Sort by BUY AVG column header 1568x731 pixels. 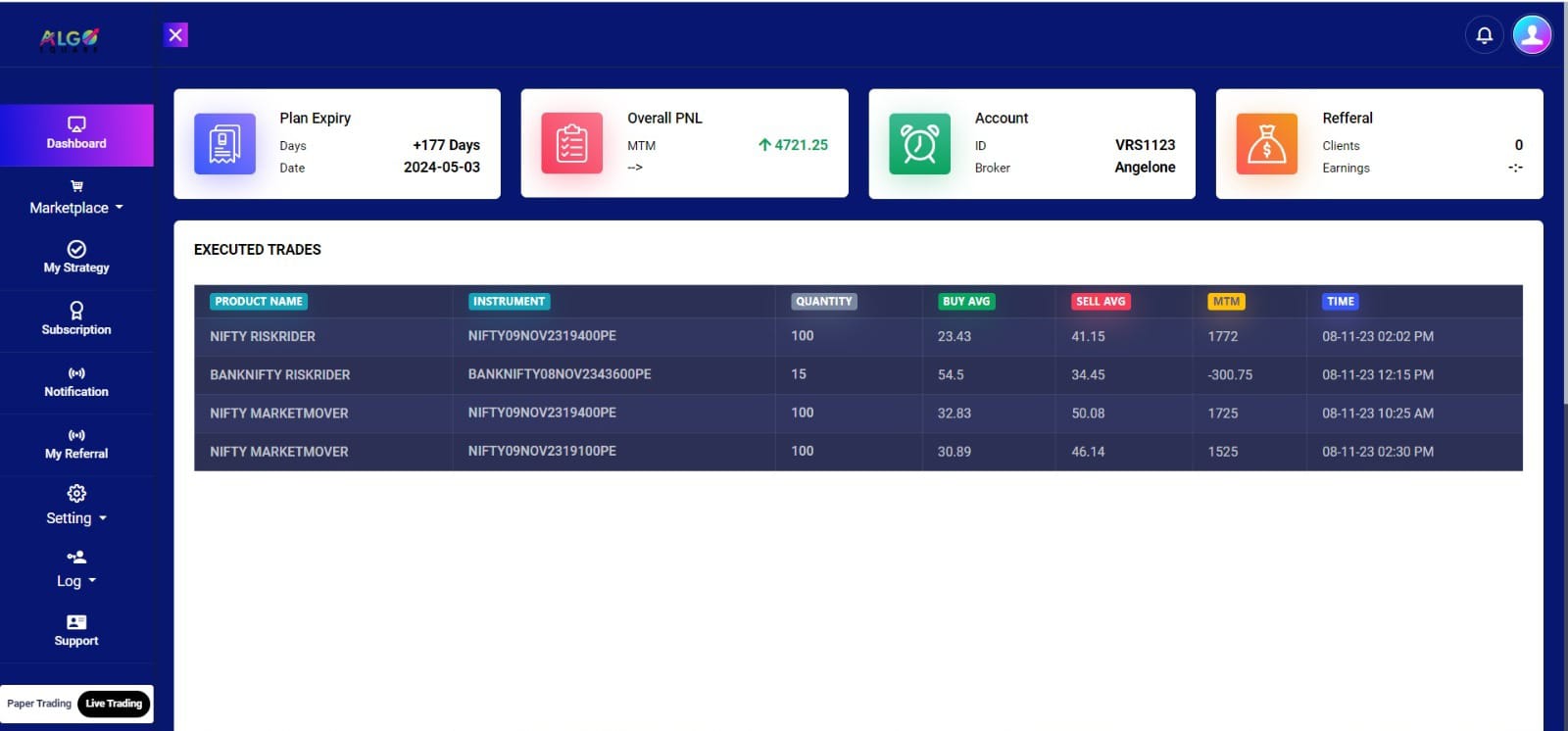coord(966,302)
